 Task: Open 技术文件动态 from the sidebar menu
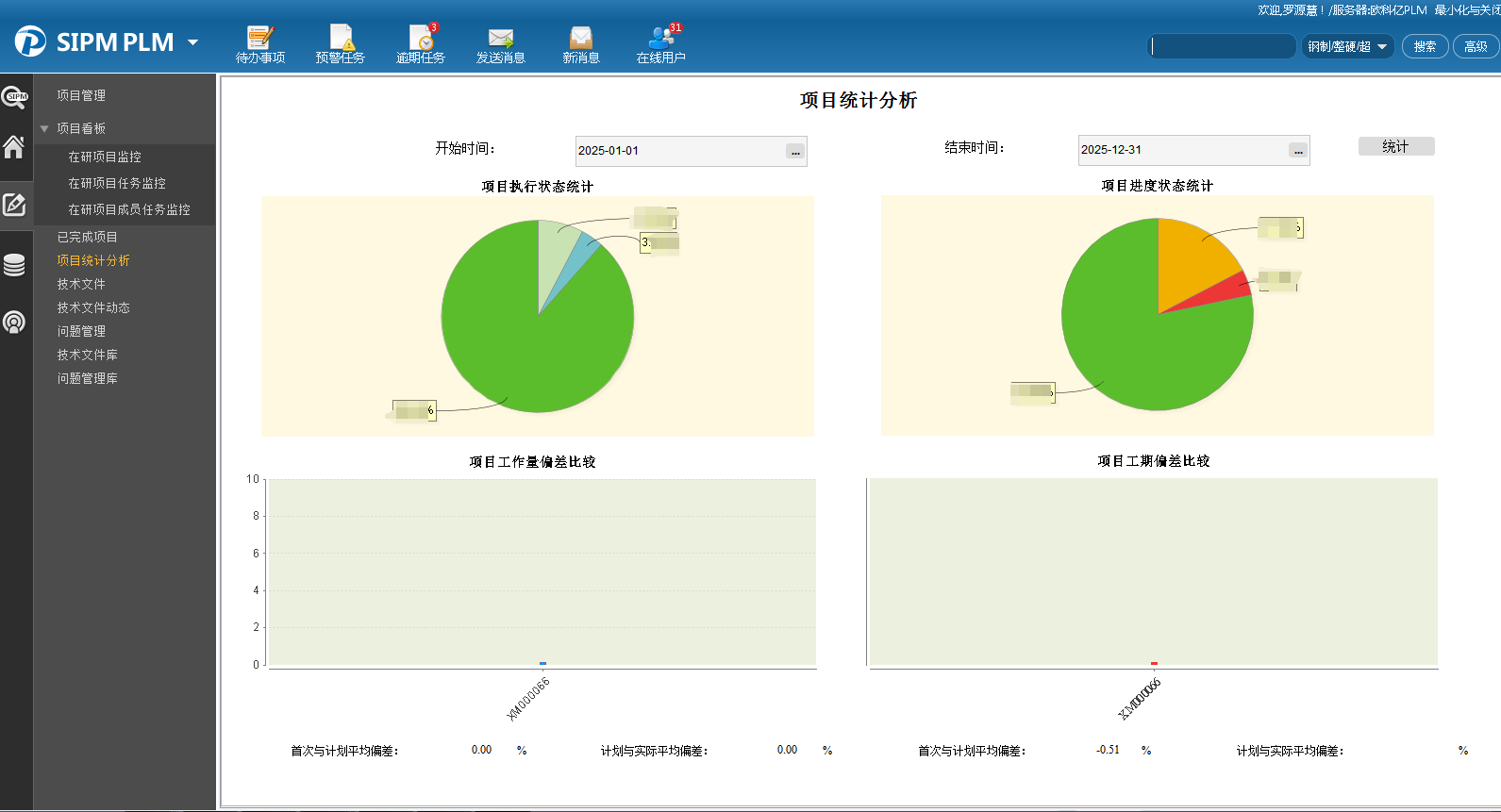click(93, 307)
